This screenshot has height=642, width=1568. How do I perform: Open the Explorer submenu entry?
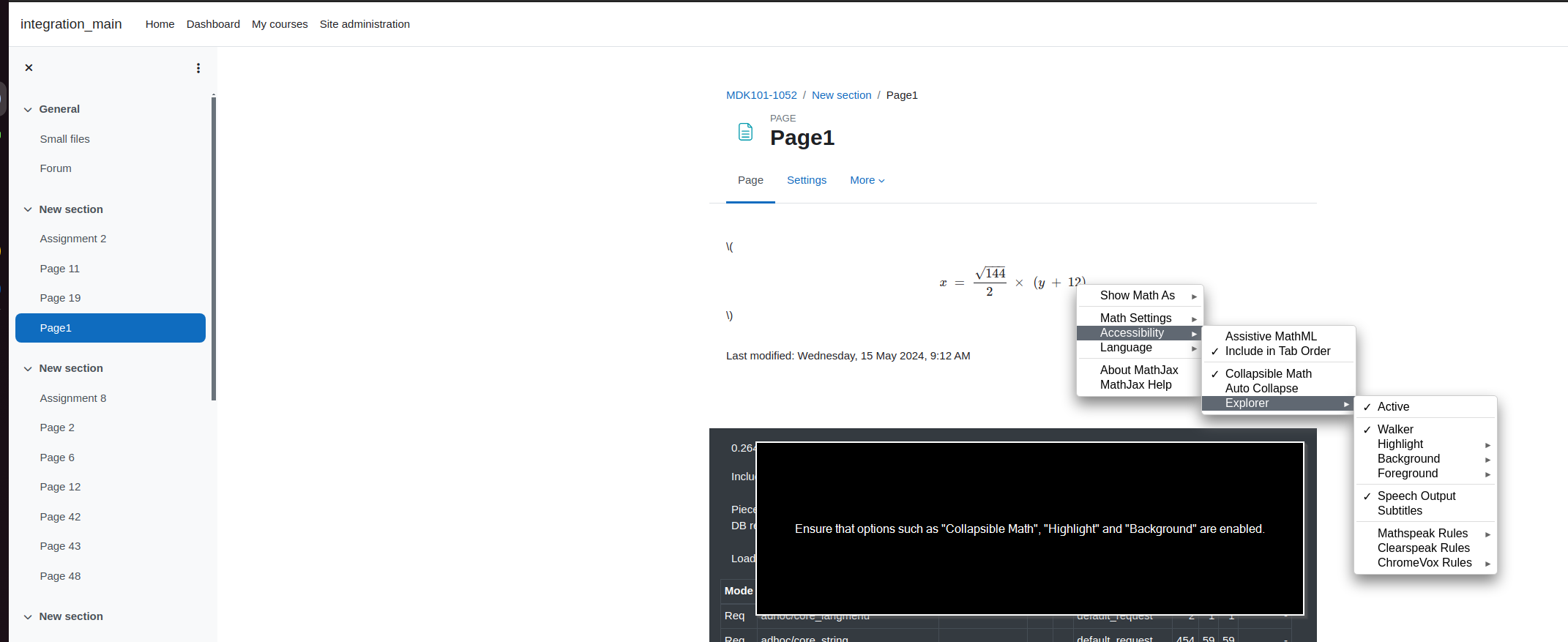[x=1279, y=403]
